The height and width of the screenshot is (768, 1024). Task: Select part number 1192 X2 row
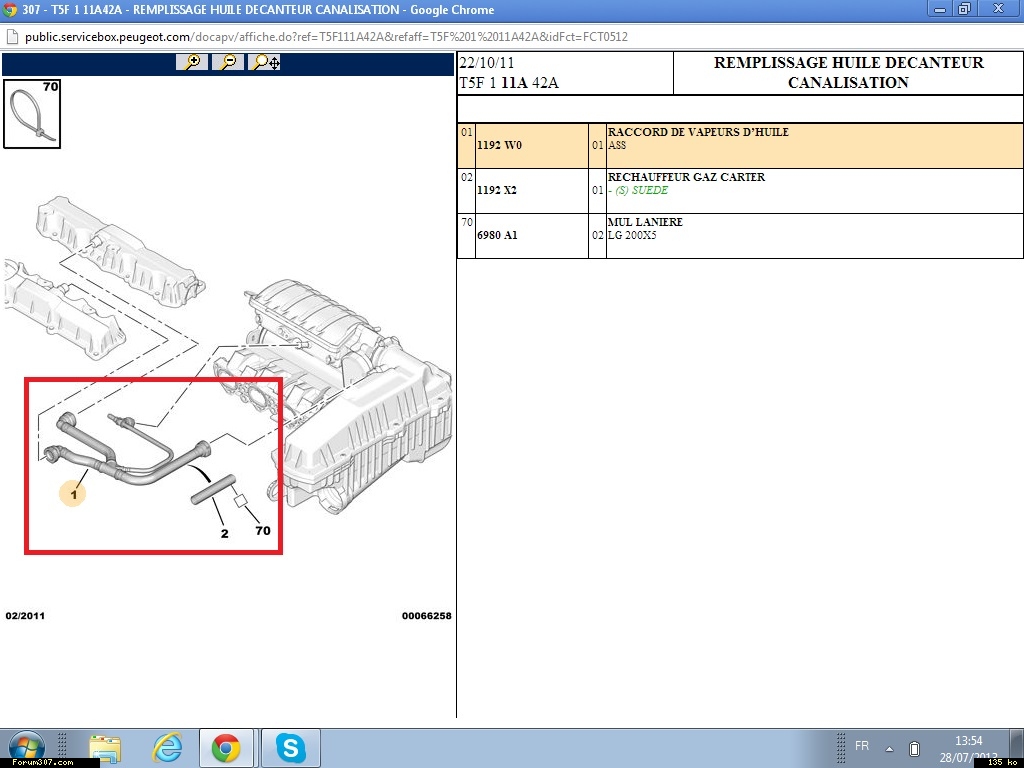pyautogui.click(x=499, y=191)
